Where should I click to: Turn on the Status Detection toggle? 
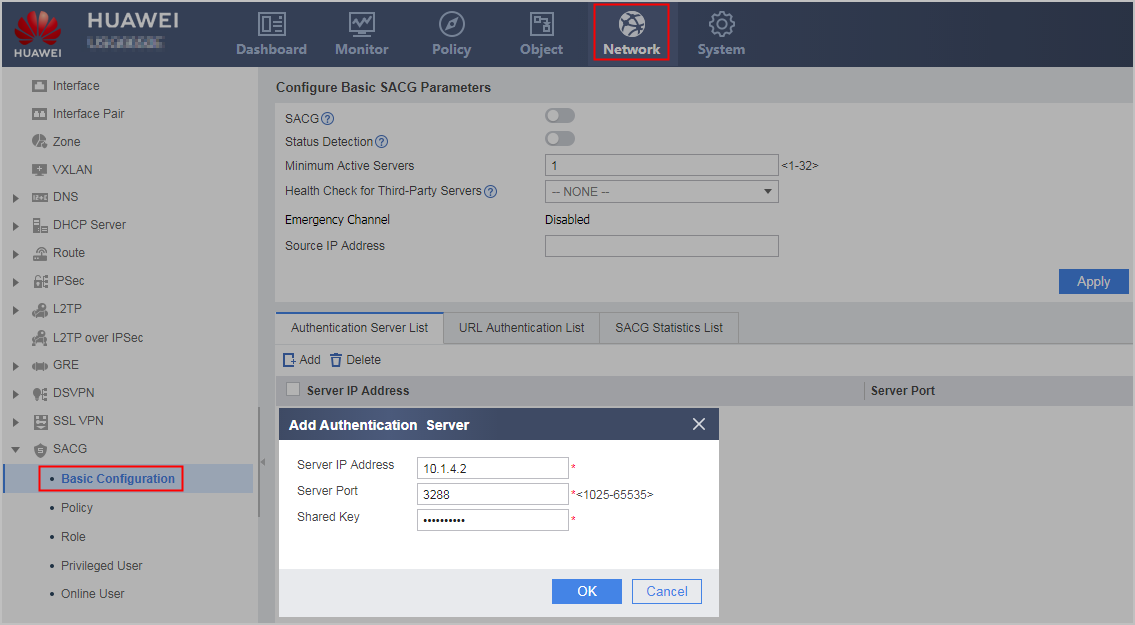(x=560, y=139)
